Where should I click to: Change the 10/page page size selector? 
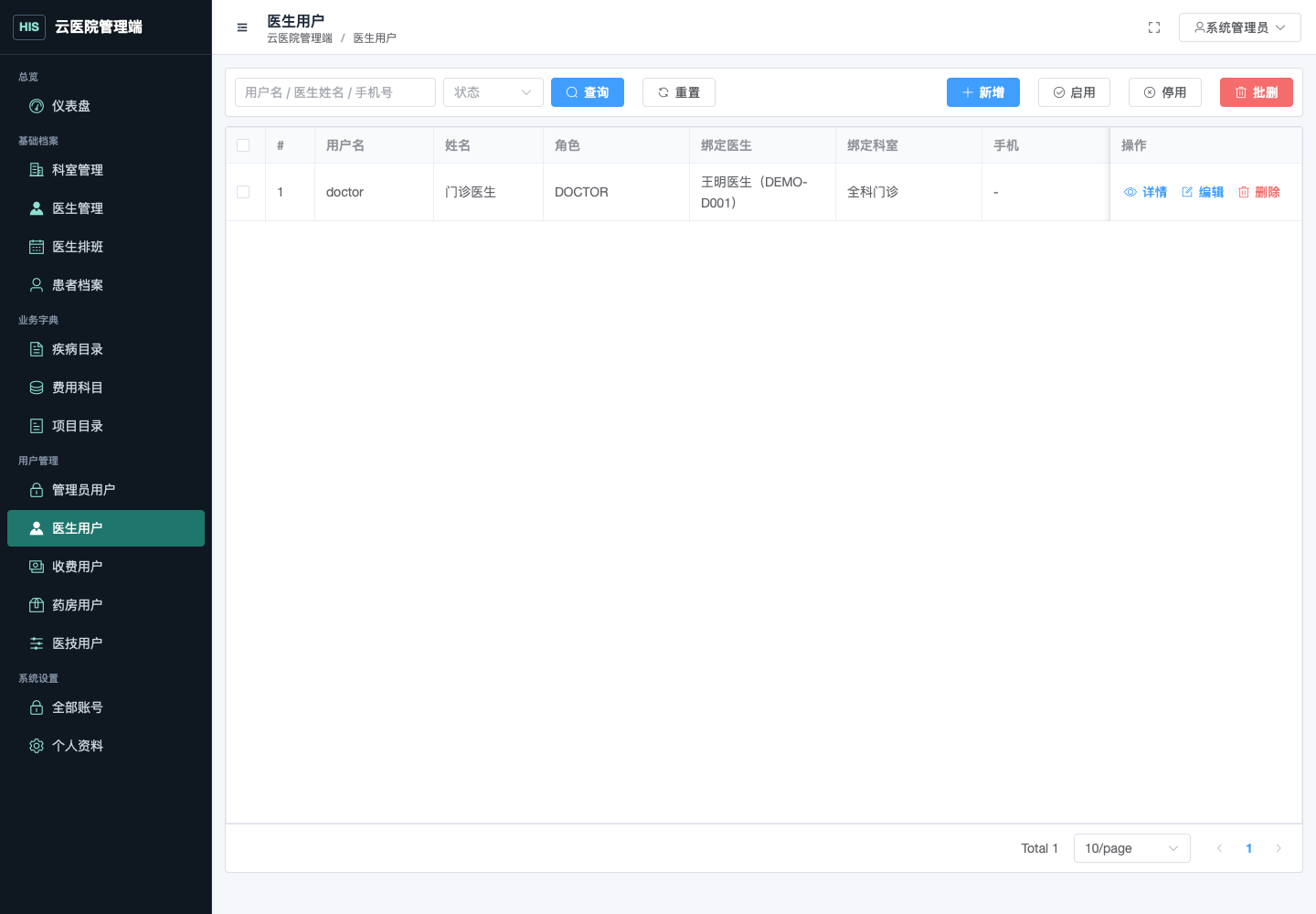(x=1132, y=848)
